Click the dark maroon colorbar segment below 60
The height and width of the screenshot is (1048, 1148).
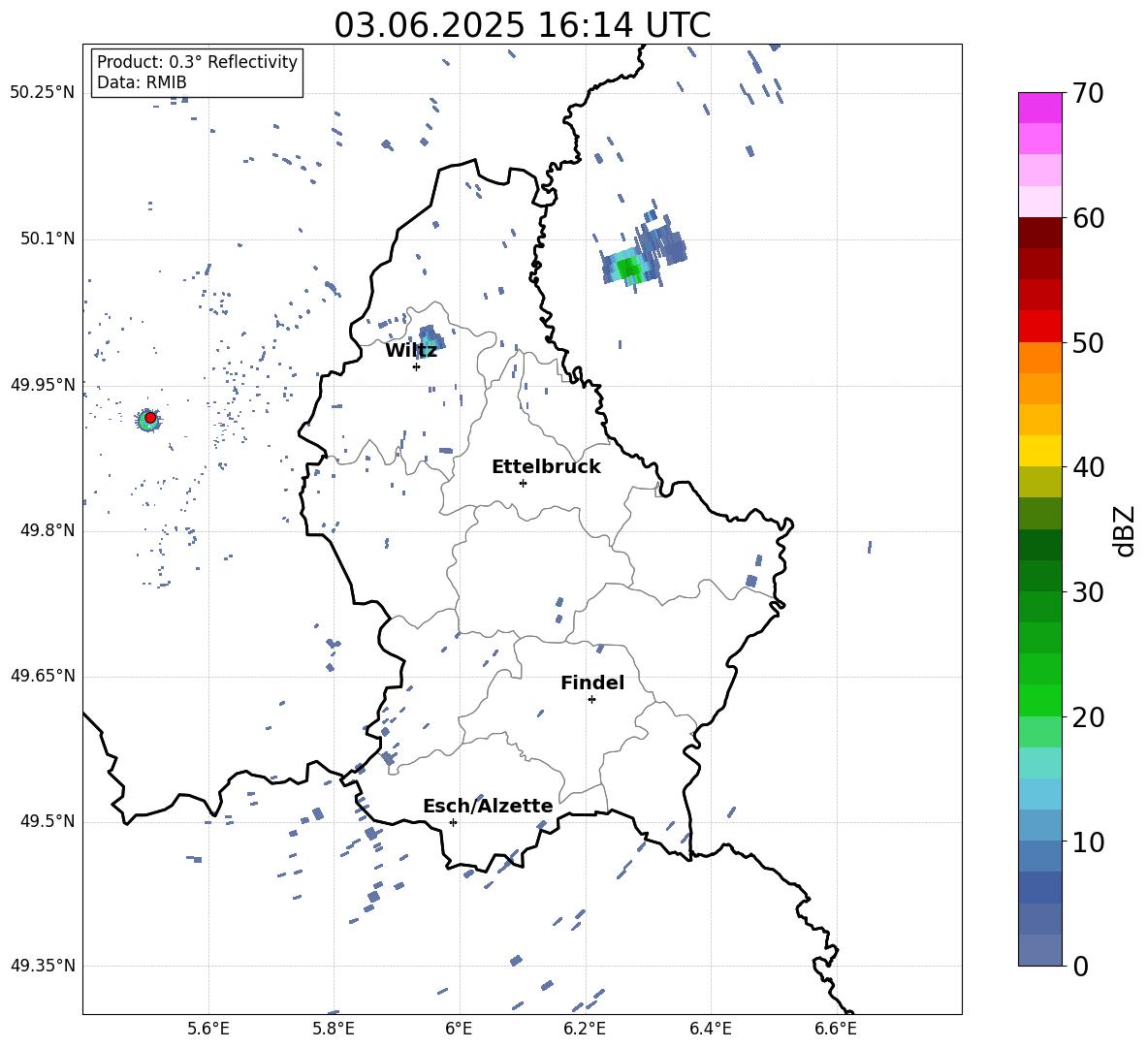1039,233
